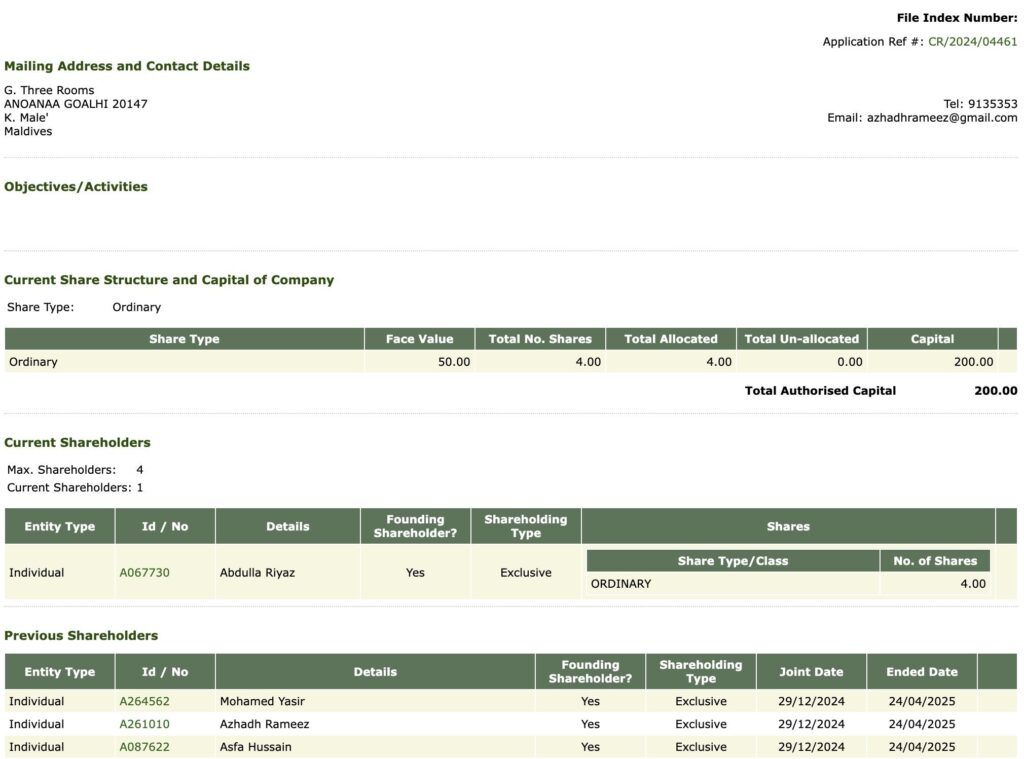Click the Total Un-allocated column header

801,339
